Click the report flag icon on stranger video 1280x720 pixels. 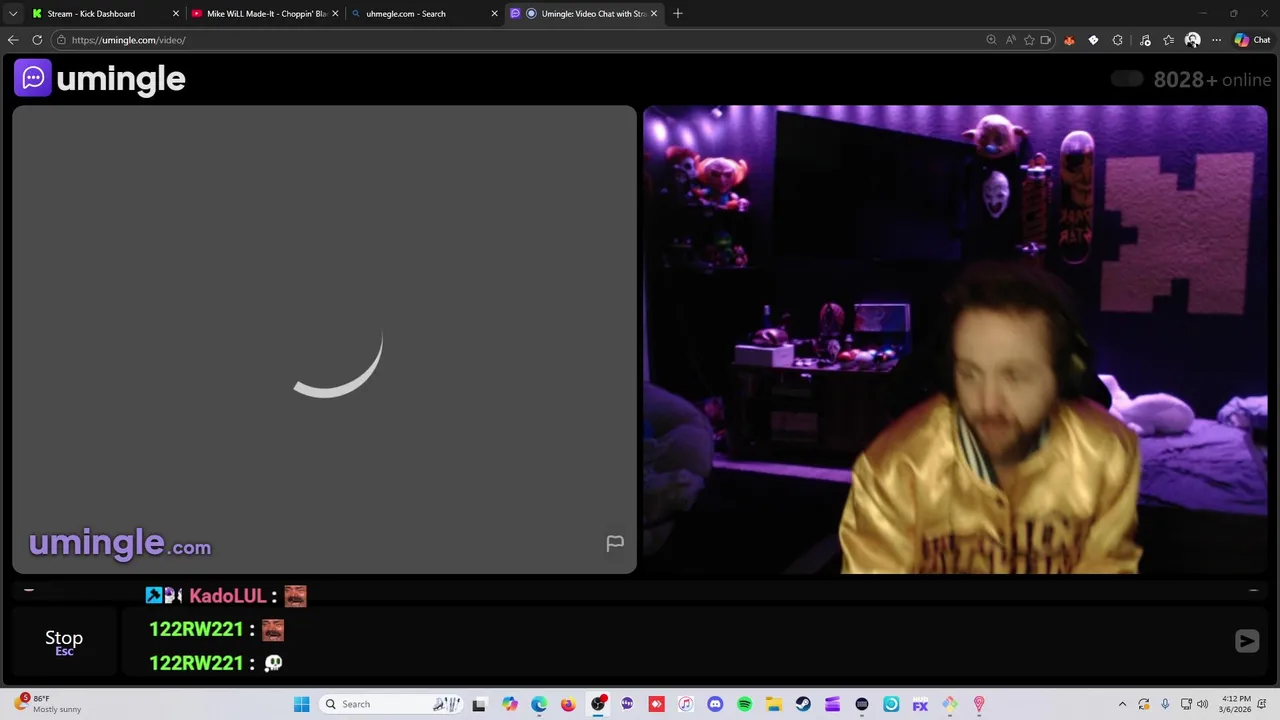click(615, 543)
